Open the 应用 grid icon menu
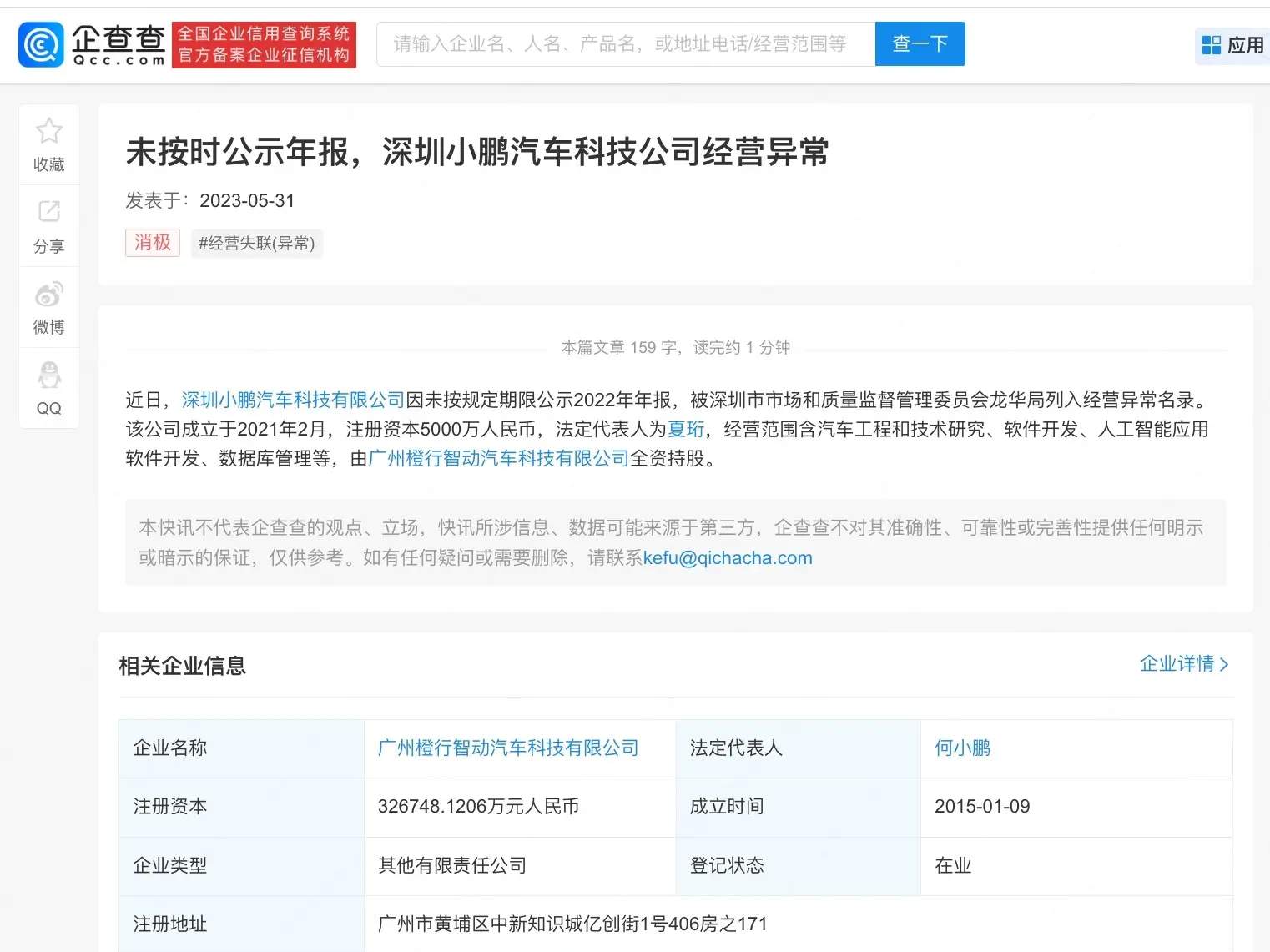The image size is (1270, 952). click(x=1211, y=45)
